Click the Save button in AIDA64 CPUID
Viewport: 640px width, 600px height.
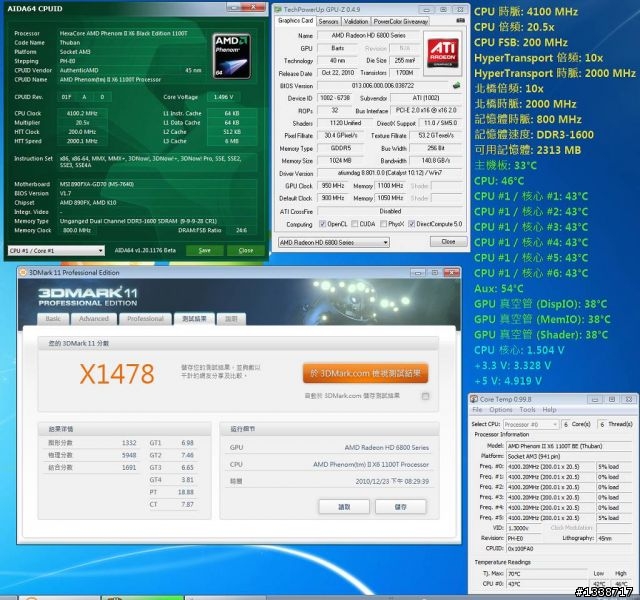204,250
